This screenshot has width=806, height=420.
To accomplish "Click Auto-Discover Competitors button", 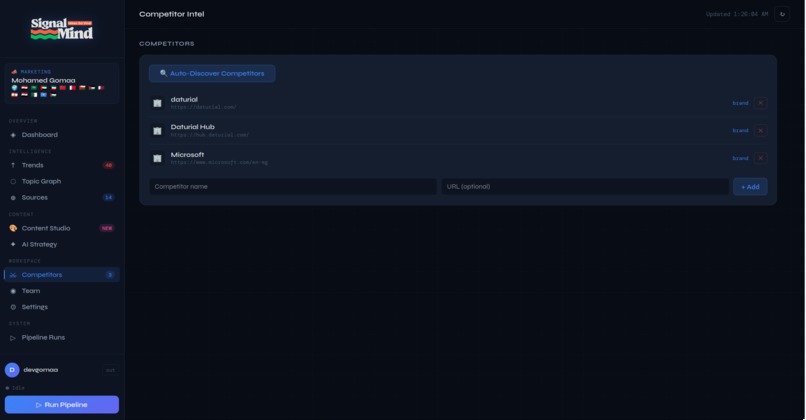I will (x=212, y=74).
